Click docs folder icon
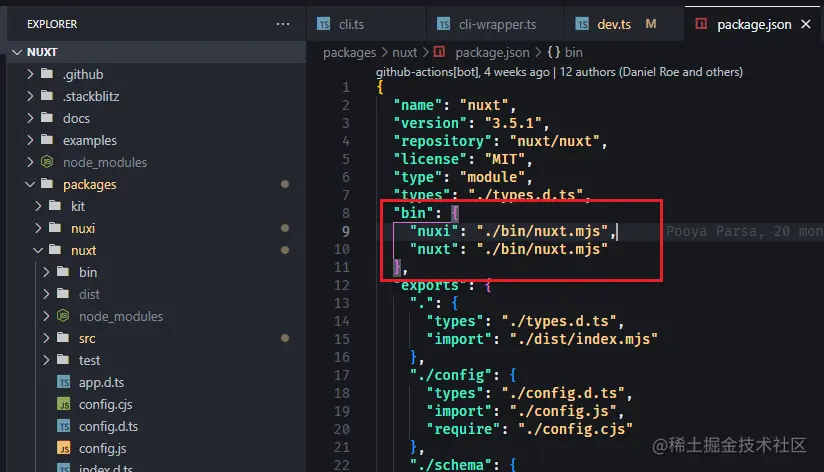 point(47,118)
